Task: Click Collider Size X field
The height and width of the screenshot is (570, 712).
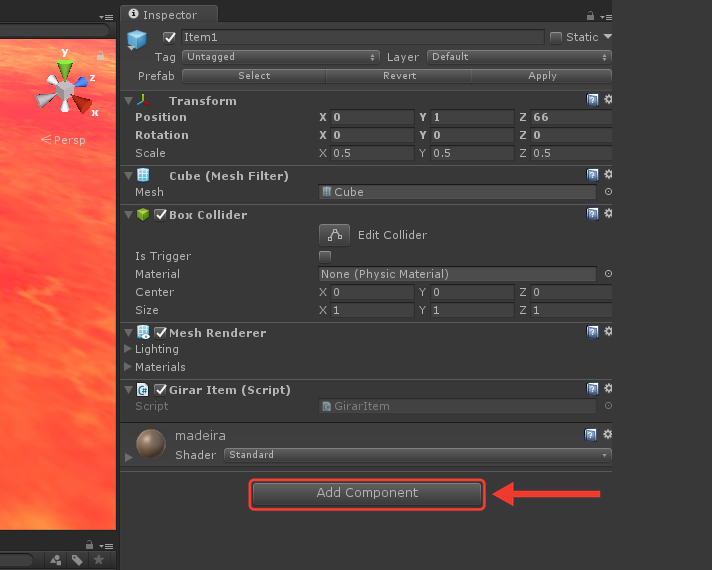Action: click(372, 310)
